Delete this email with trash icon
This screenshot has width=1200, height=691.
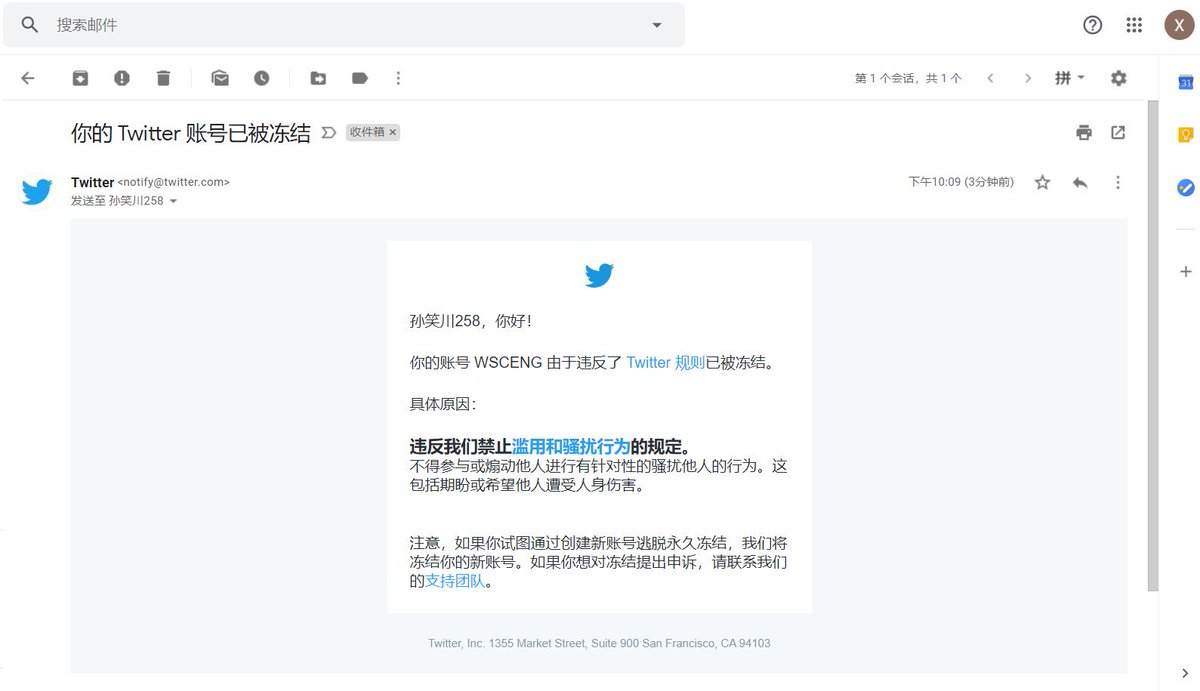click(164, 78)
